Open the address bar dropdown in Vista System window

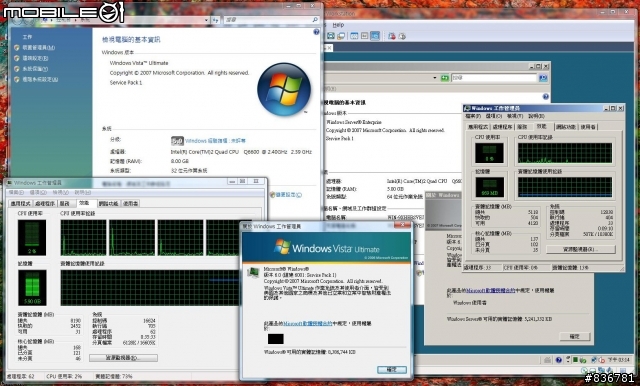point(206,20)
